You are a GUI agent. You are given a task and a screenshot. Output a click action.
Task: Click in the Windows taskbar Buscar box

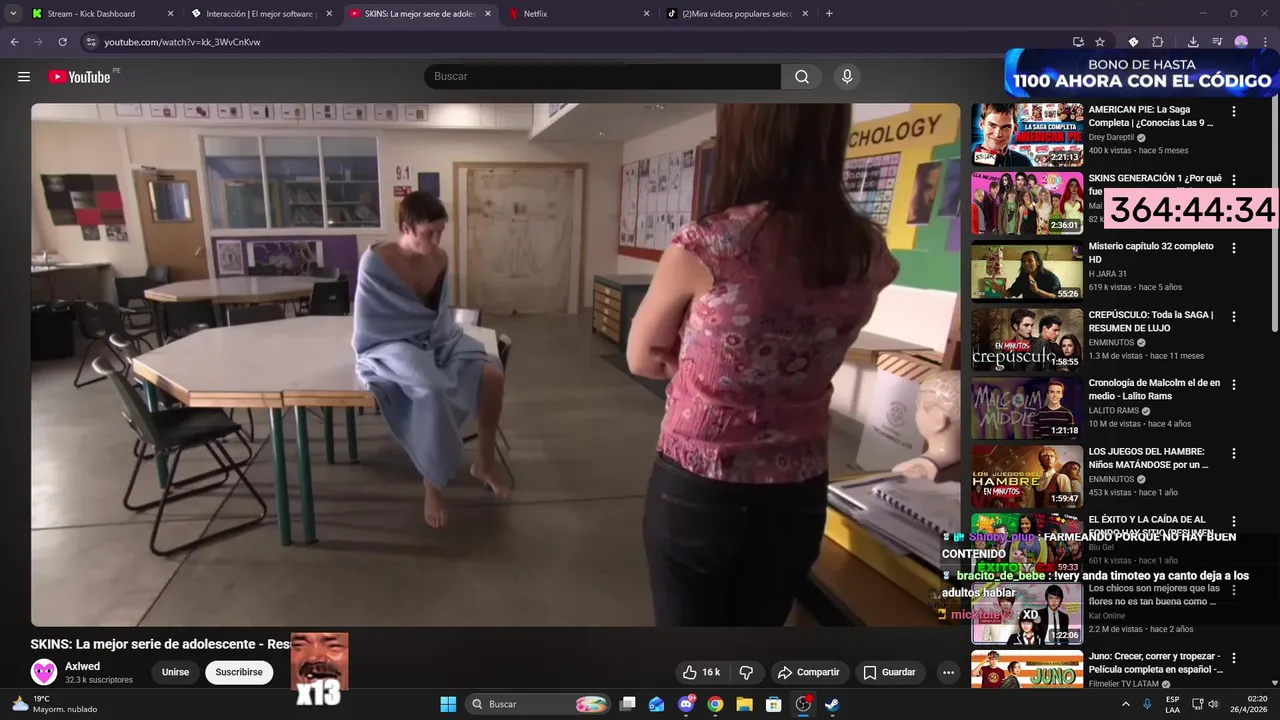(x=538, y=704)
